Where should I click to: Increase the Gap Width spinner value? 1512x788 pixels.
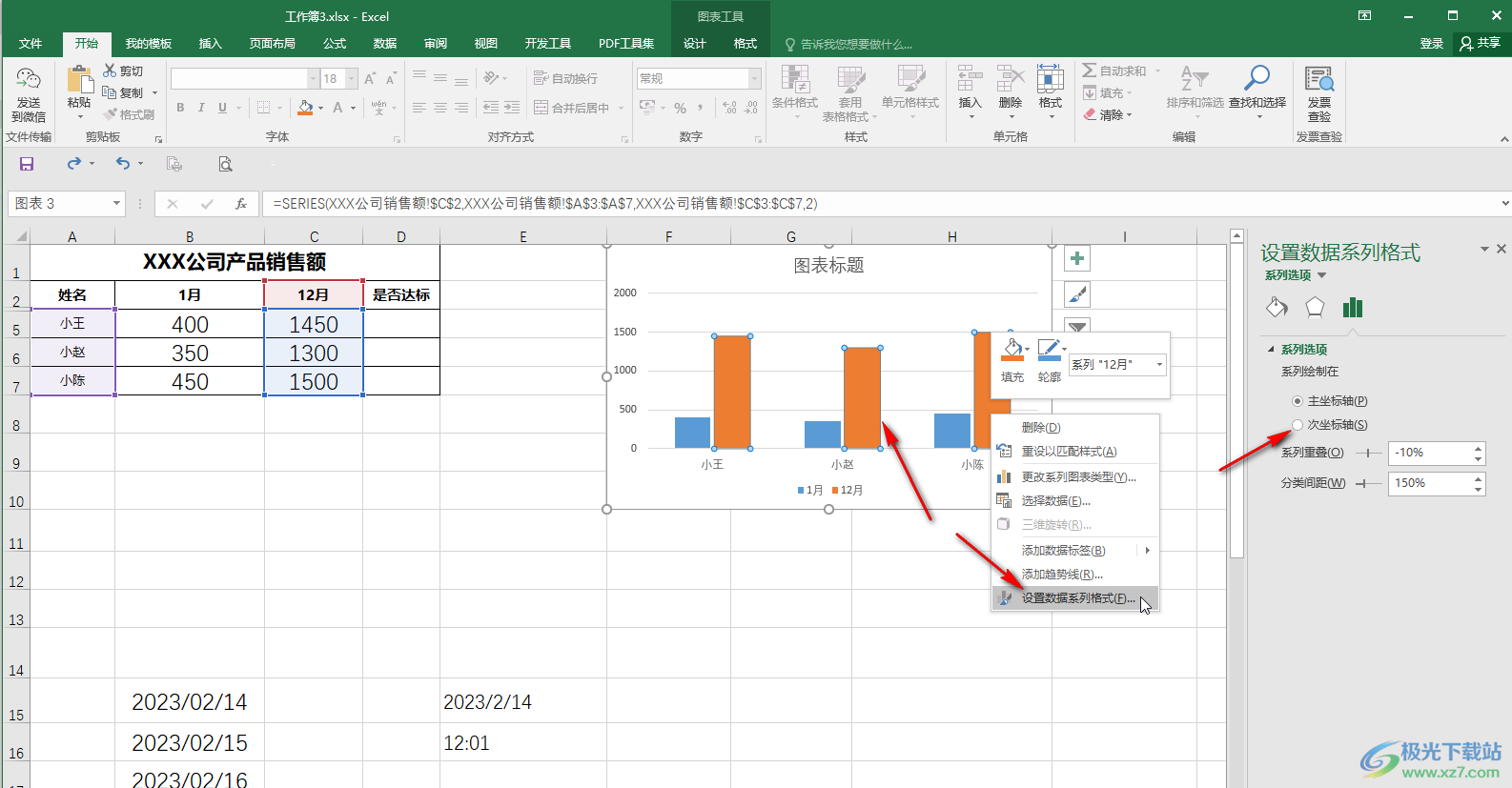(1479, 478)
